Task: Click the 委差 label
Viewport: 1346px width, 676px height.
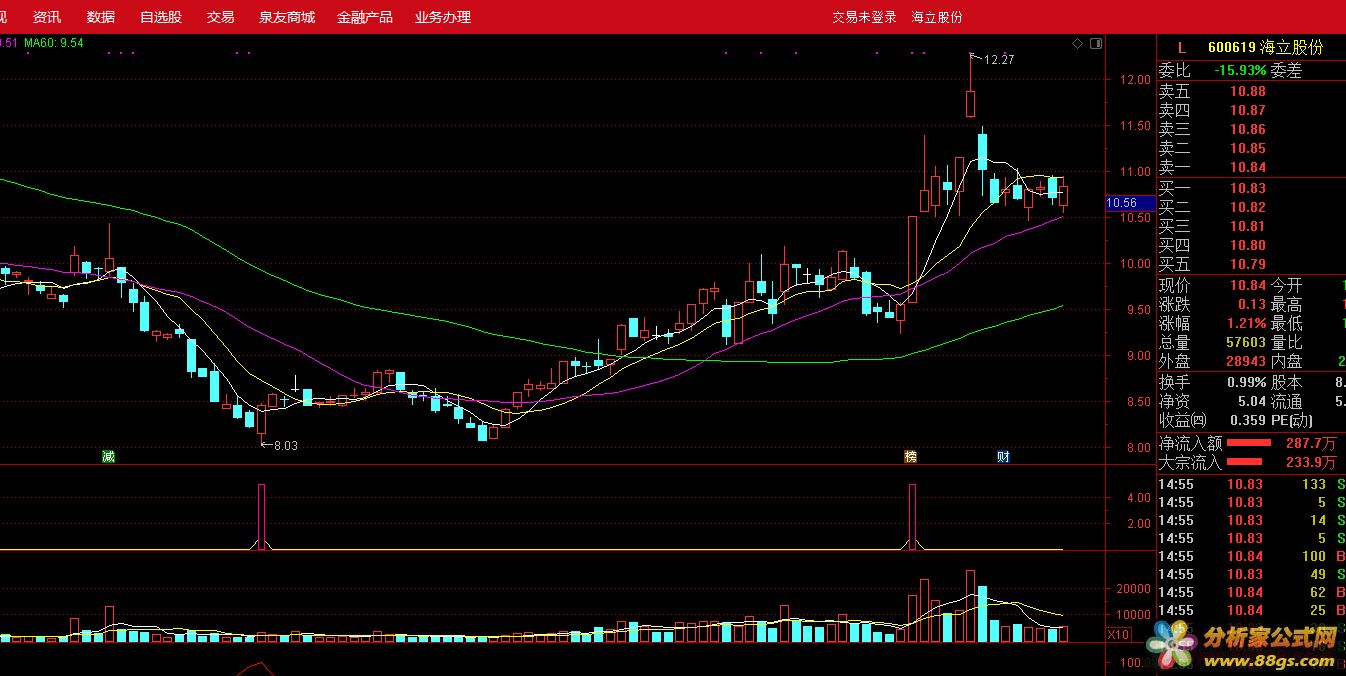Action: [1287, 70]
